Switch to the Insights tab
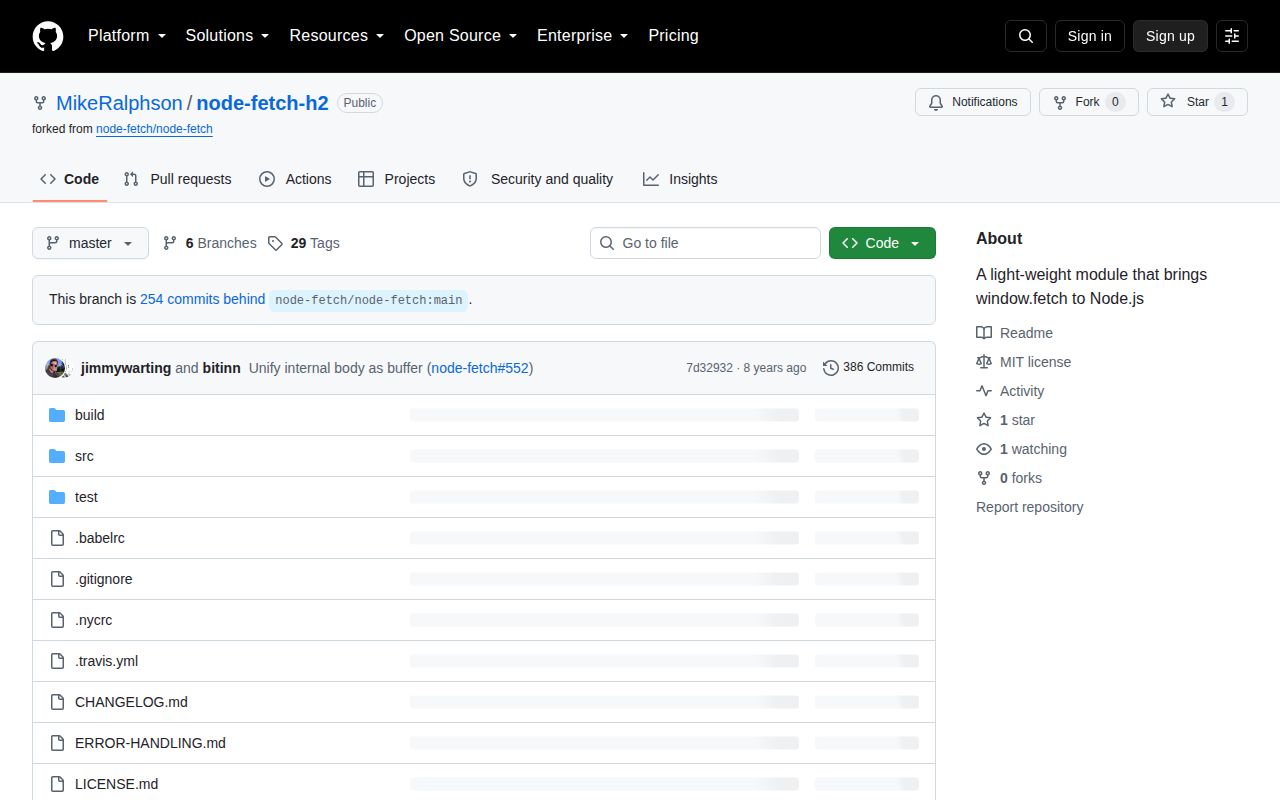1280x800 pixels. tap(680, 179)
